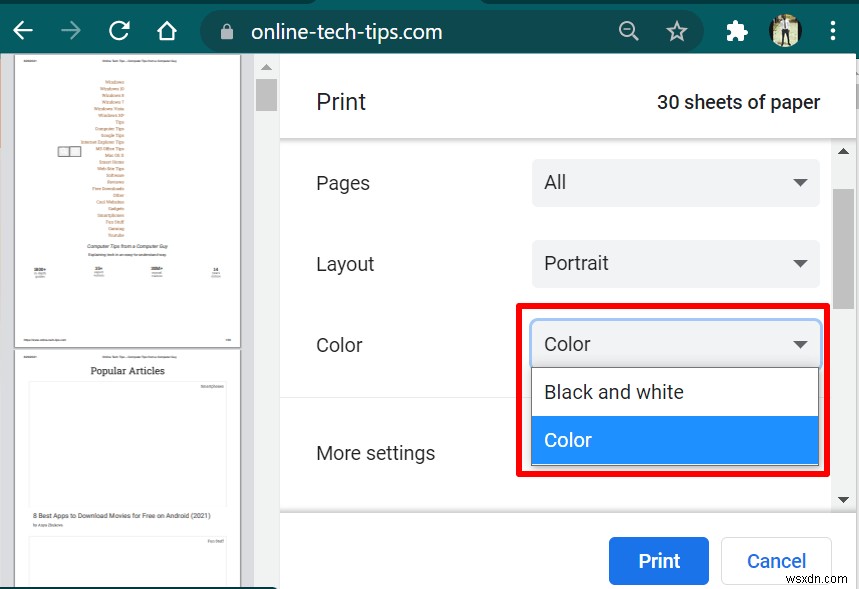The image size is (859, 589).
Task: Choose Color from the highlighted dropdown list
Action: [675, 440]
